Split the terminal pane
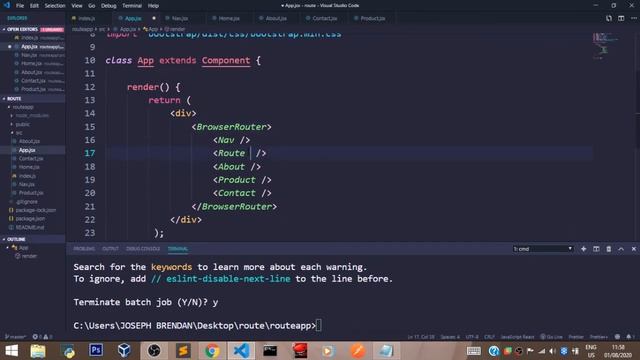This screenshot has width=640, height=360. pos(596,249)
